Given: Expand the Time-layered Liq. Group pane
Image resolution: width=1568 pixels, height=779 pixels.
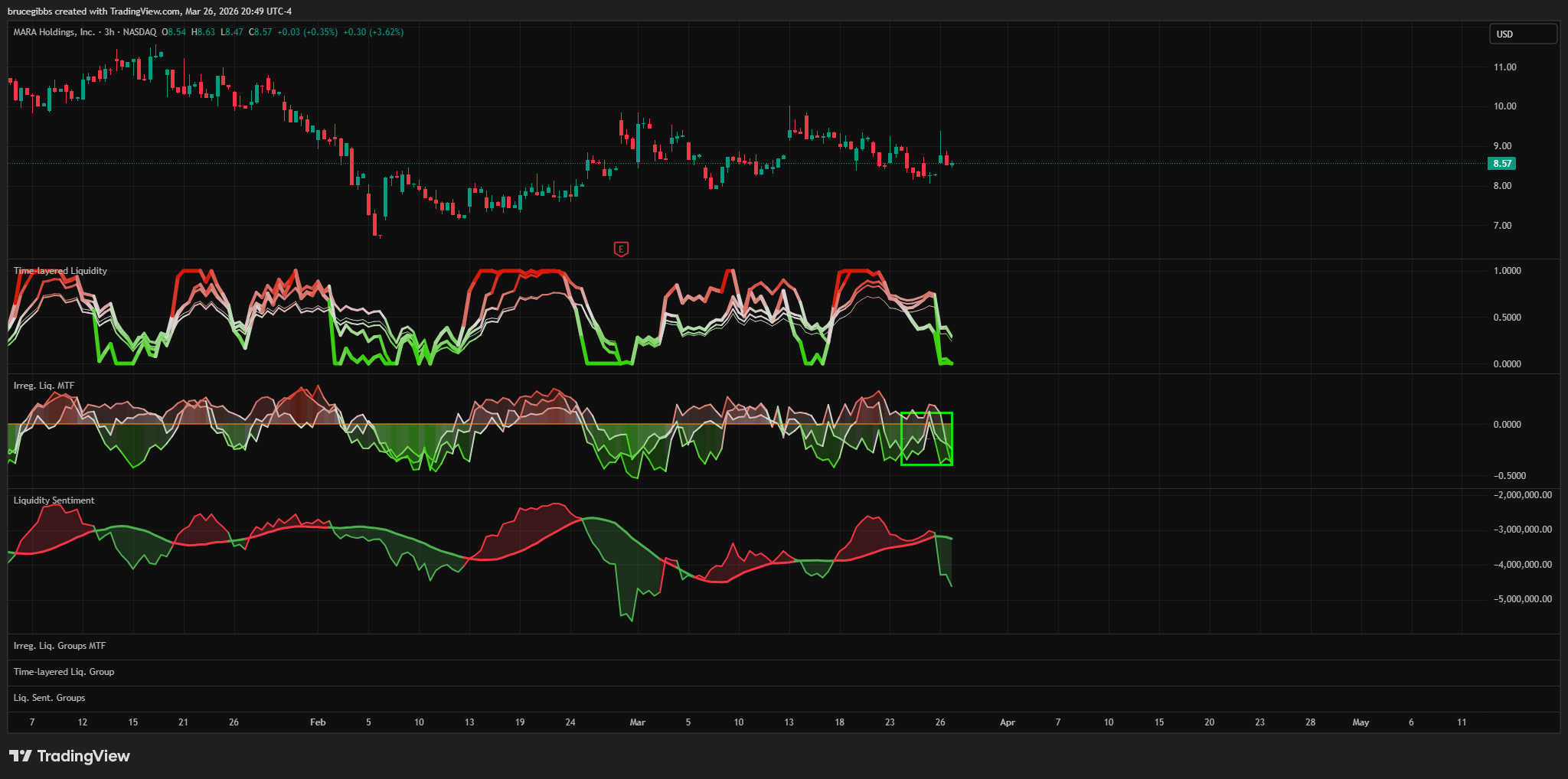Looking at the screenshot, I should pyautogui.click(x=64, y=672).
